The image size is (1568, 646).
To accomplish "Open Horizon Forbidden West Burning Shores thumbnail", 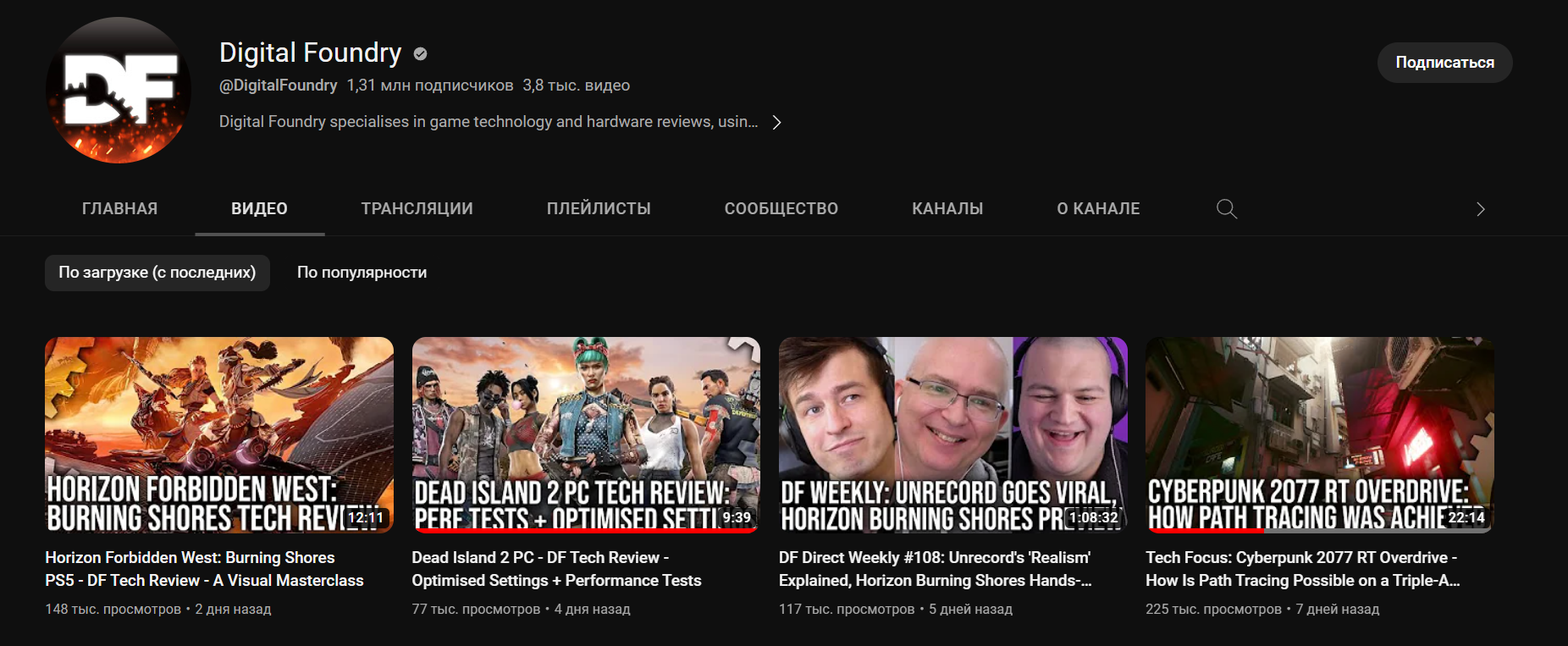I will pyautogui.click(x=219, y=435).
